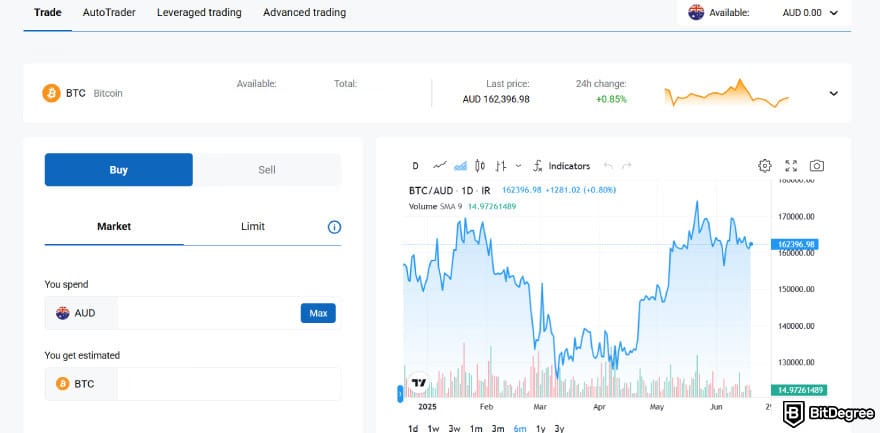Click the AUD spend amount field
The width and height of the screenshot is (880, 433).
point(208,313)
